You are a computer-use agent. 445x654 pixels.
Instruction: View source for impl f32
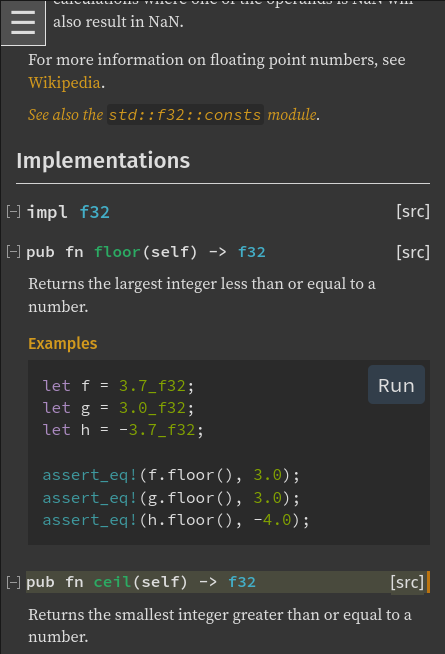tap(412, 211)
